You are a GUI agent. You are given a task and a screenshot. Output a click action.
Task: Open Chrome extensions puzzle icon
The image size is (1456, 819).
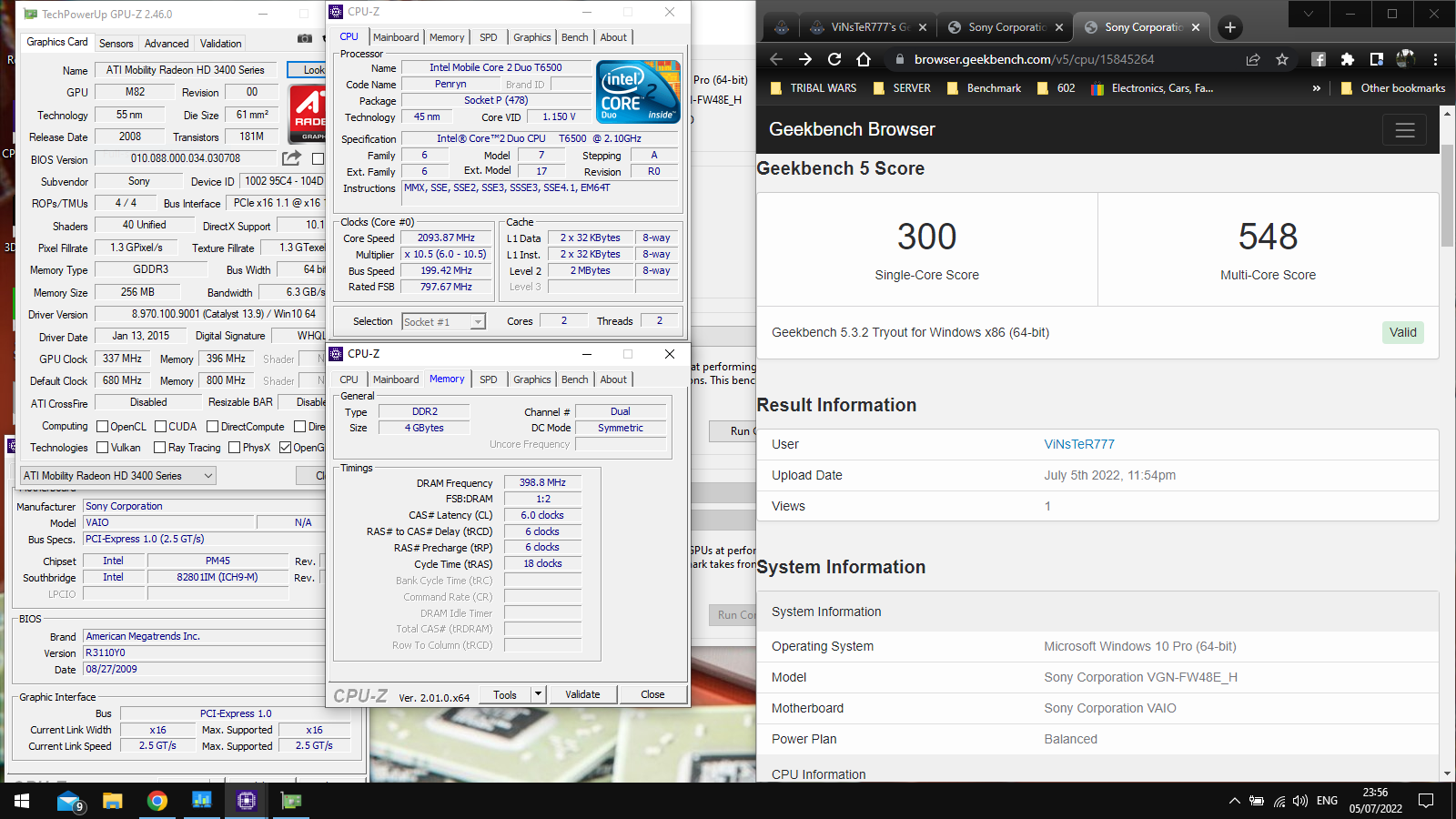click(1348, 59)
